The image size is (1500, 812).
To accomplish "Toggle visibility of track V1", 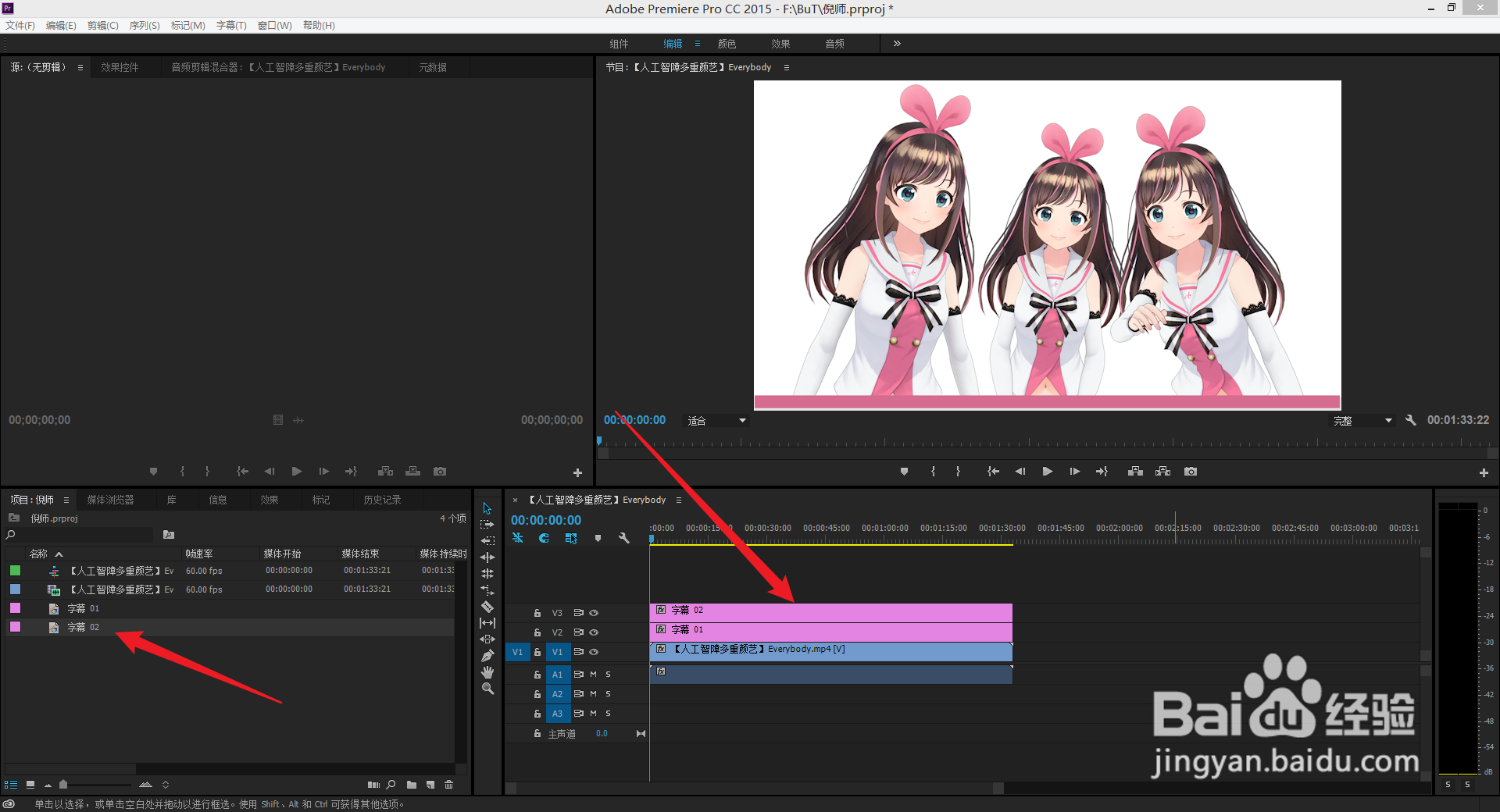I will coord(594,652).
